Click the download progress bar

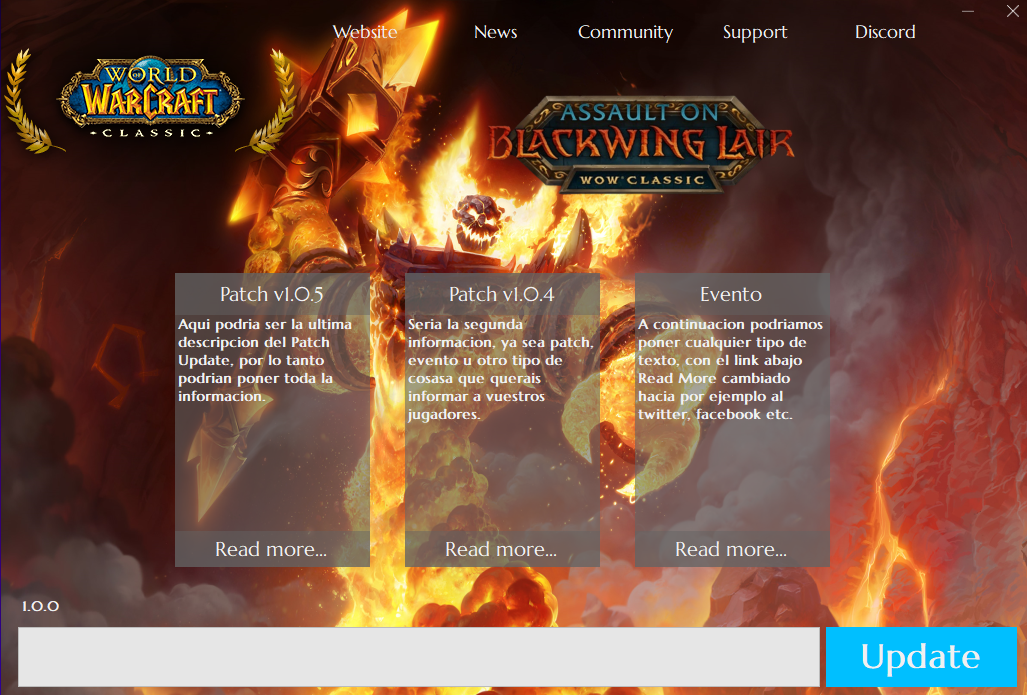point(419,657)
